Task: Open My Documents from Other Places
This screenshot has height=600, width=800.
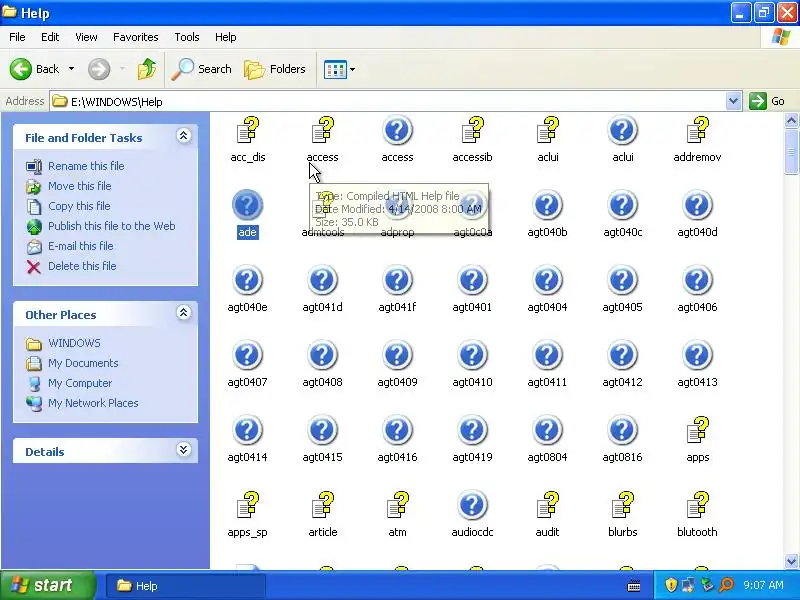Action: click(83, 363)
